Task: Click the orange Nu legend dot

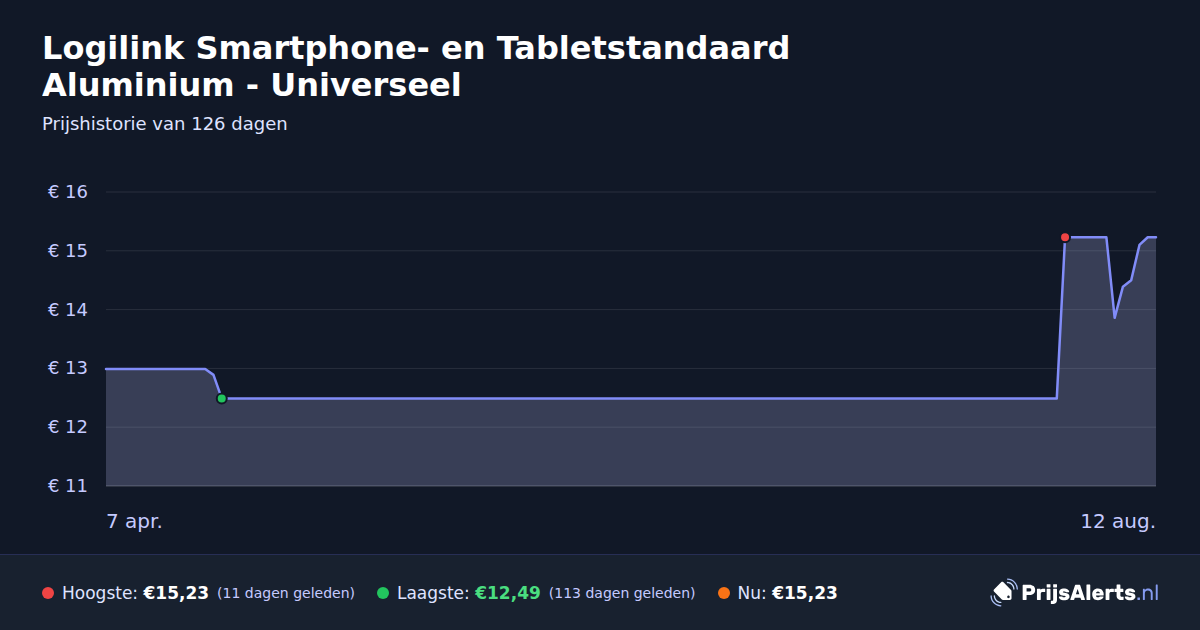Action: pos(723,593)
